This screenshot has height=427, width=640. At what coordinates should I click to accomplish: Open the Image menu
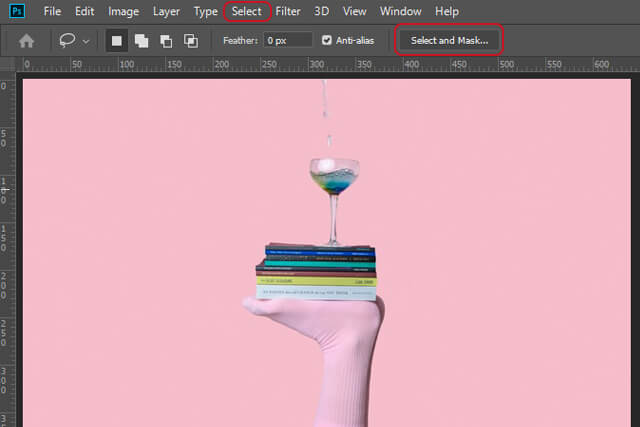pos(123,11)
